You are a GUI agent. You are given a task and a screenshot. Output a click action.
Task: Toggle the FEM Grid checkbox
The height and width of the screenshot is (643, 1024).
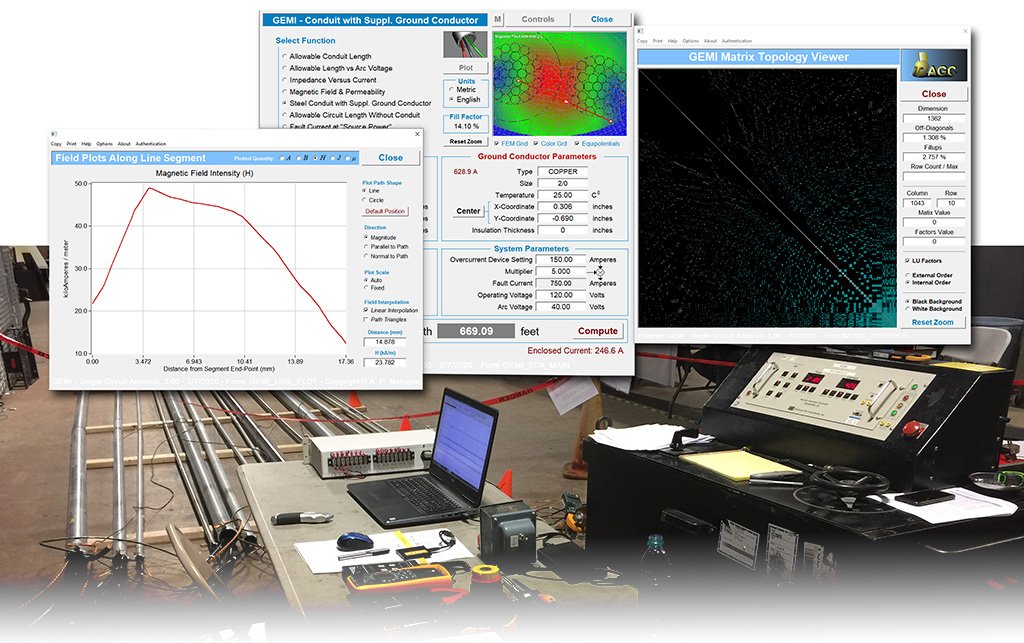coord(497,144)
